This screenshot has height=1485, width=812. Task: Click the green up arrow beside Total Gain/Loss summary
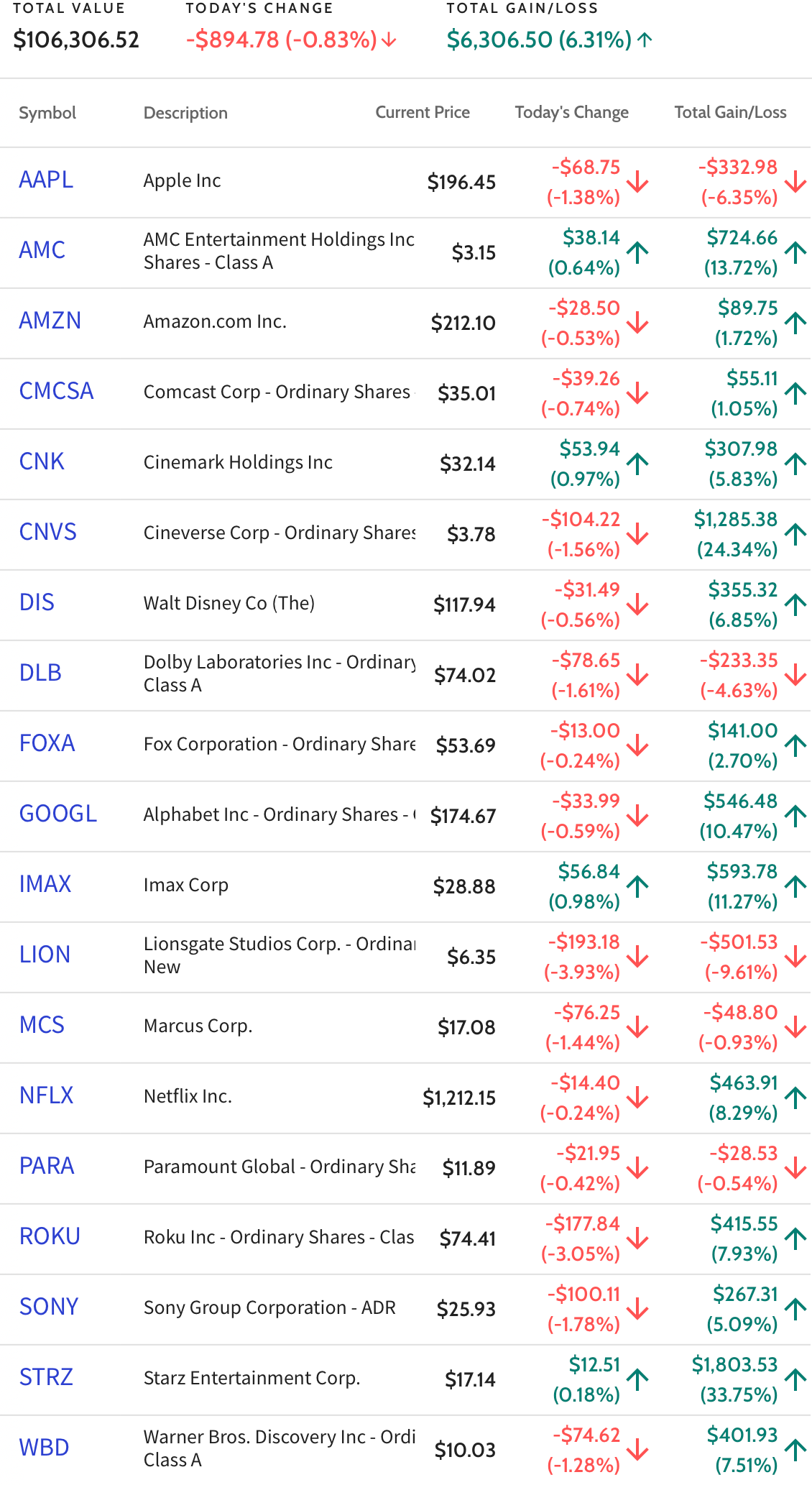click(645, 40)
